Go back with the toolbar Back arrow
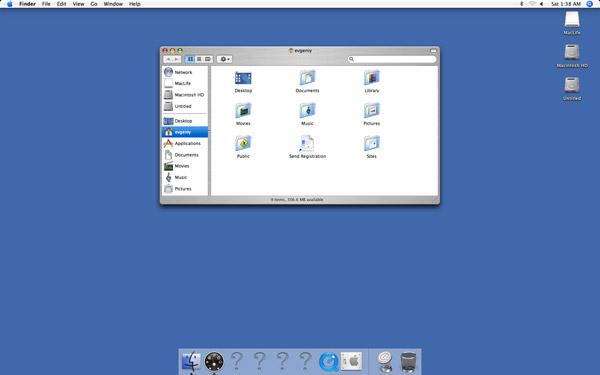The image size is (600, 375). (168, 59)
